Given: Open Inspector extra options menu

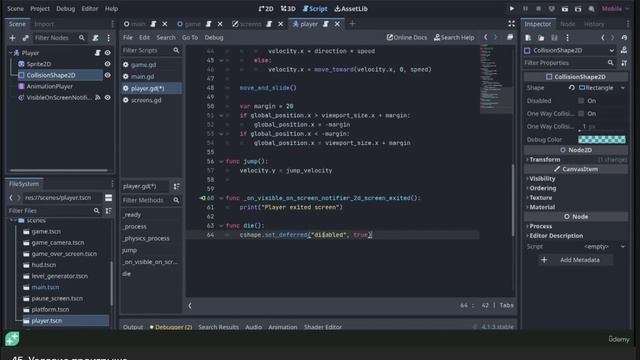Looking at the screenshot, I should (567, 38).
